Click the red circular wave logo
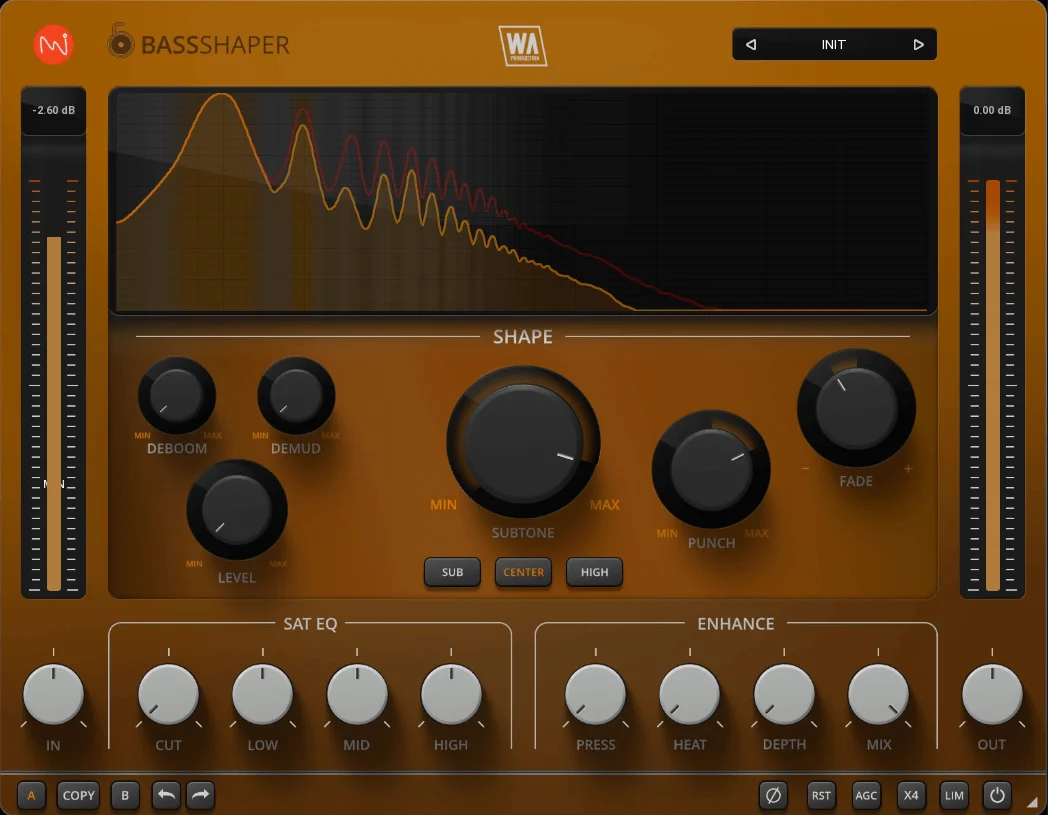The width and height of the screenshot is (1048, 815). tap(53, 43)
